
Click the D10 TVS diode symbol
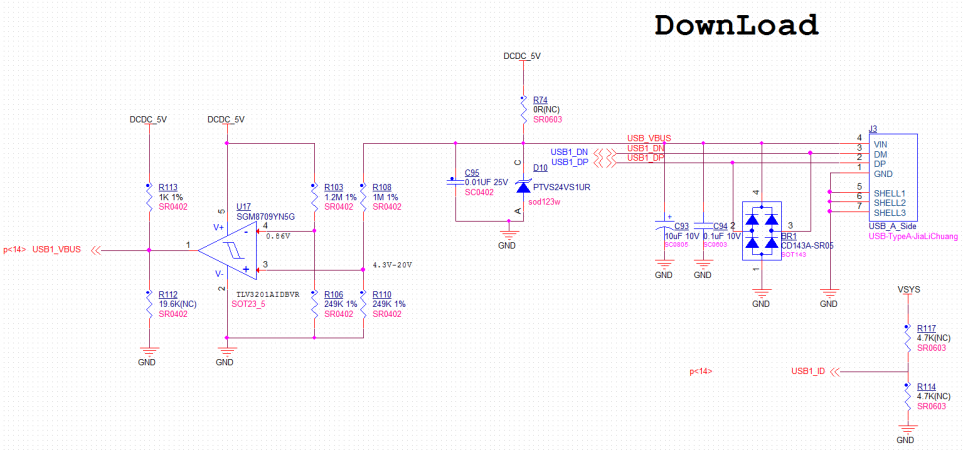click(523, 186)
